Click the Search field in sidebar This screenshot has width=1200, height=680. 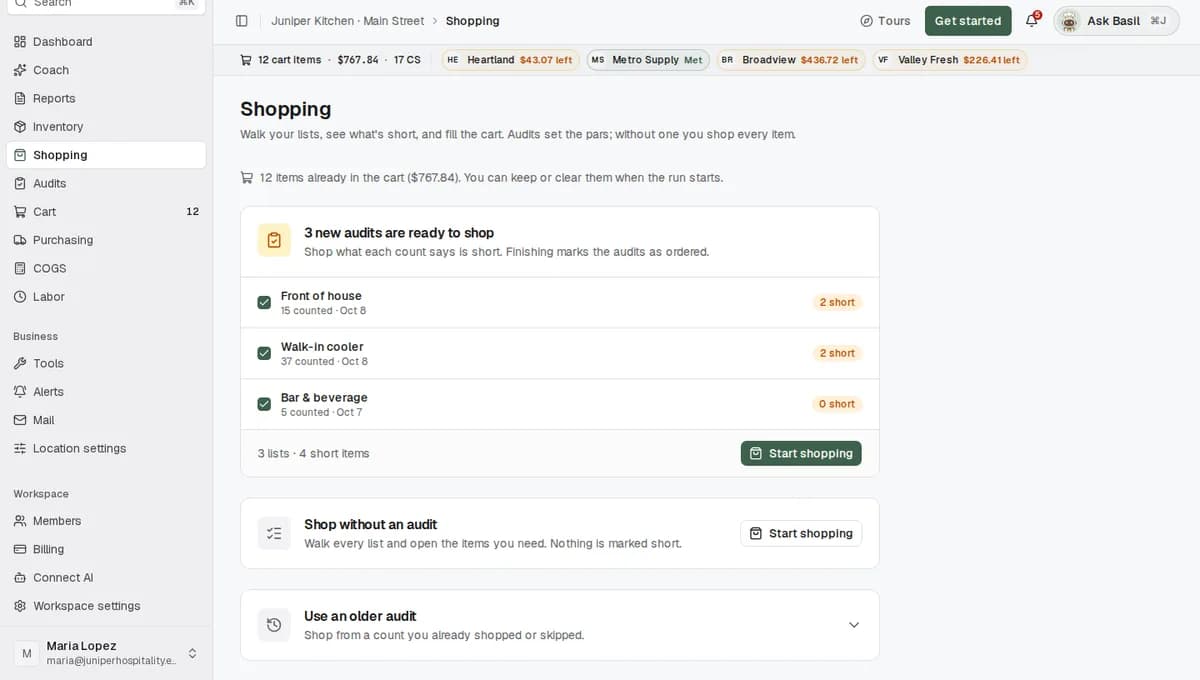point(106,3)
